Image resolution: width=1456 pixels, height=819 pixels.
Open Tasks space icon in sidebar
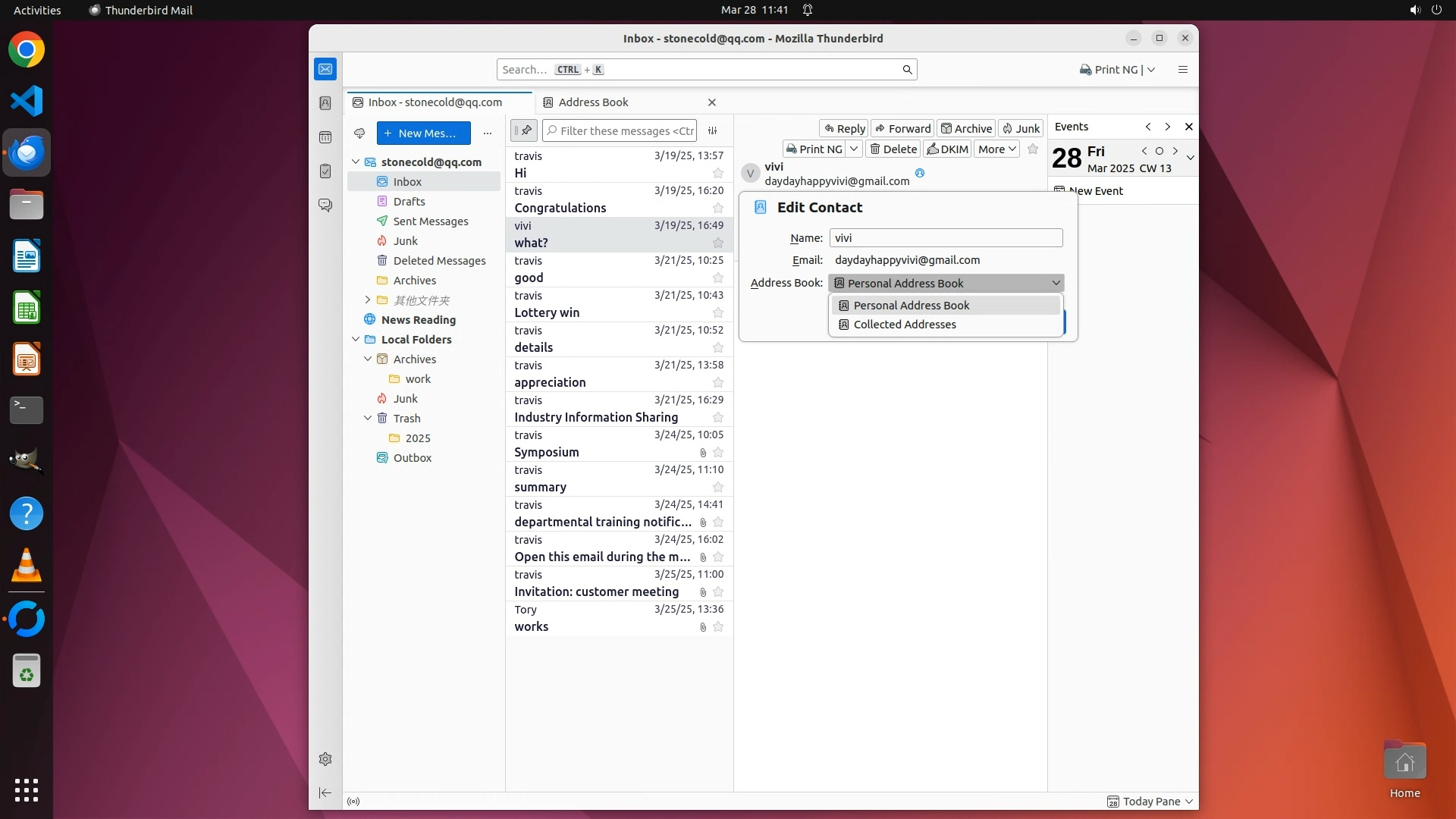[x=325, y=171]
